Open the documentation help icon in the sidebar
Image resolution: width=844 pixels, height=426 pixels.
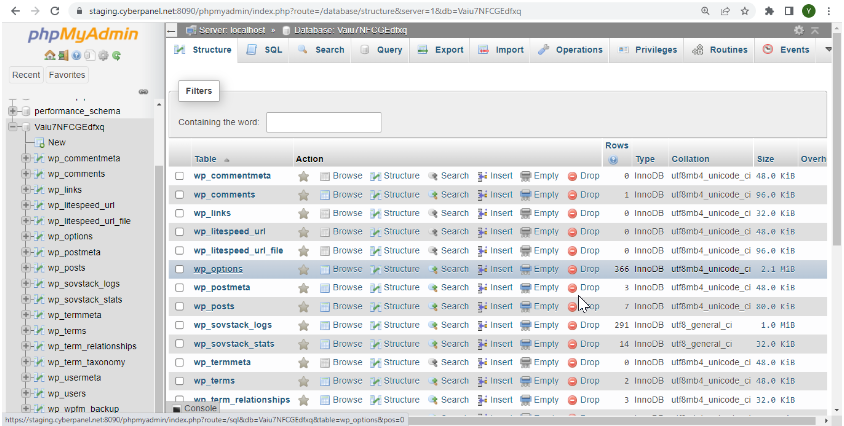coord(76,55)
